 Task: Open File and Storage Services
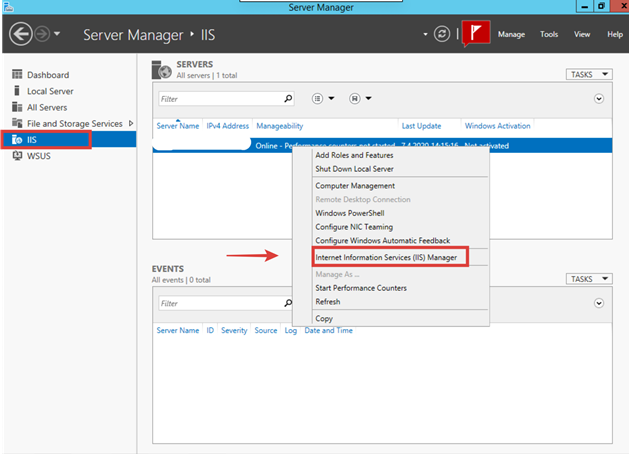(75, 124)
